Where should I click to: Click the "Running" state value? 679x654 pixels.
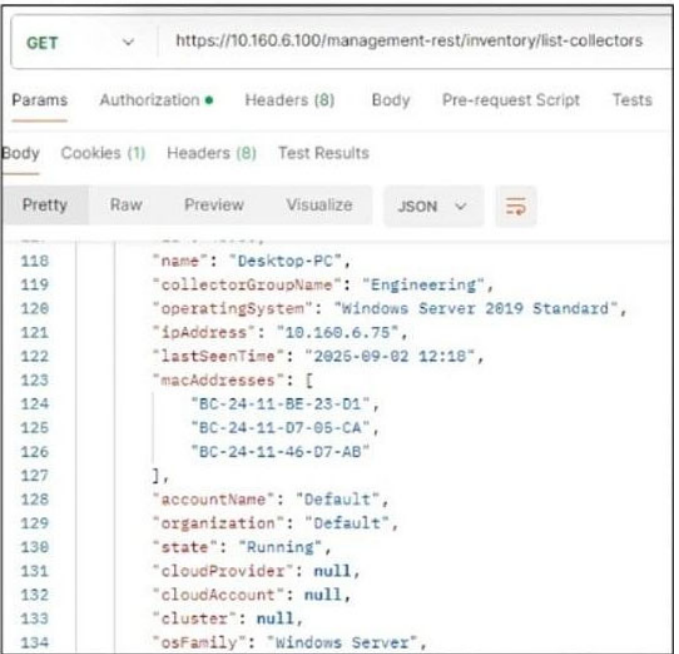281,547
